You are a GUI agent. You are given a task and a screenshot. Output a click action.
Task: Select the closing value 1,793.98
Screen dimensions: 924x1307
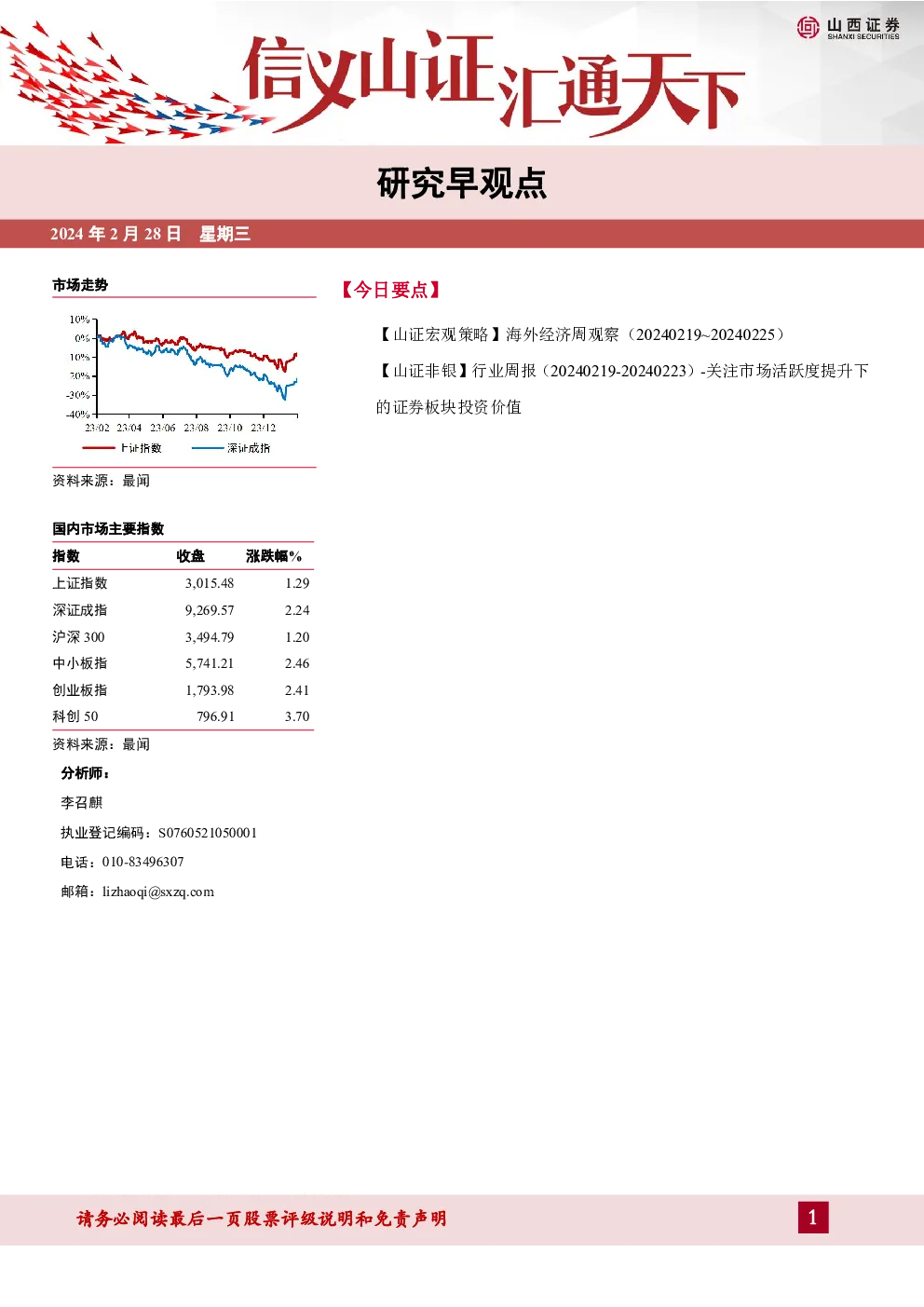[x=210, y=690]
